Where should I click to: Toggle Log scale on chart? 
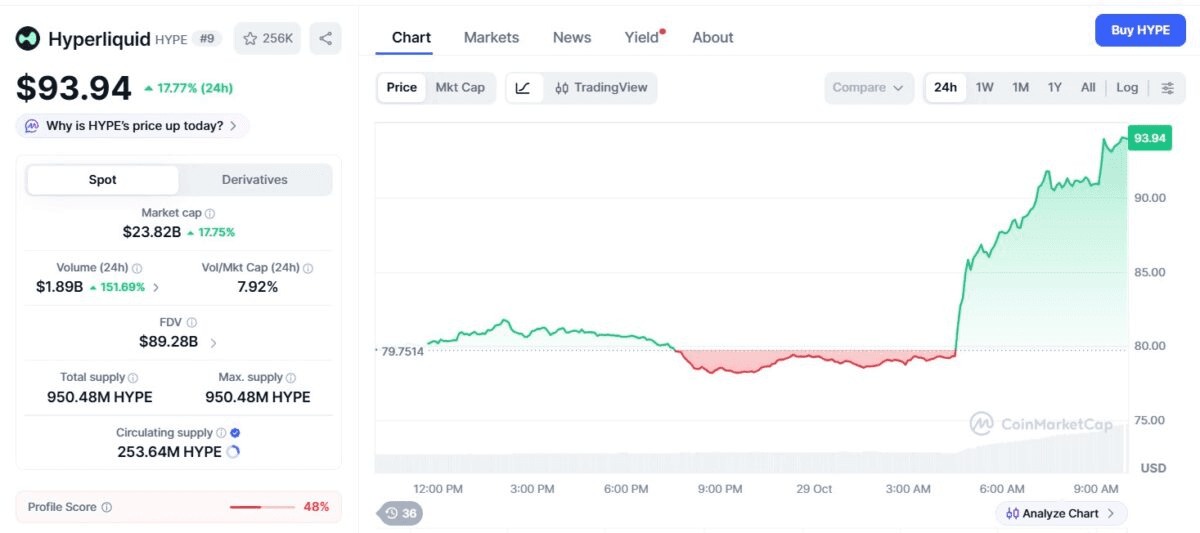1127,88
